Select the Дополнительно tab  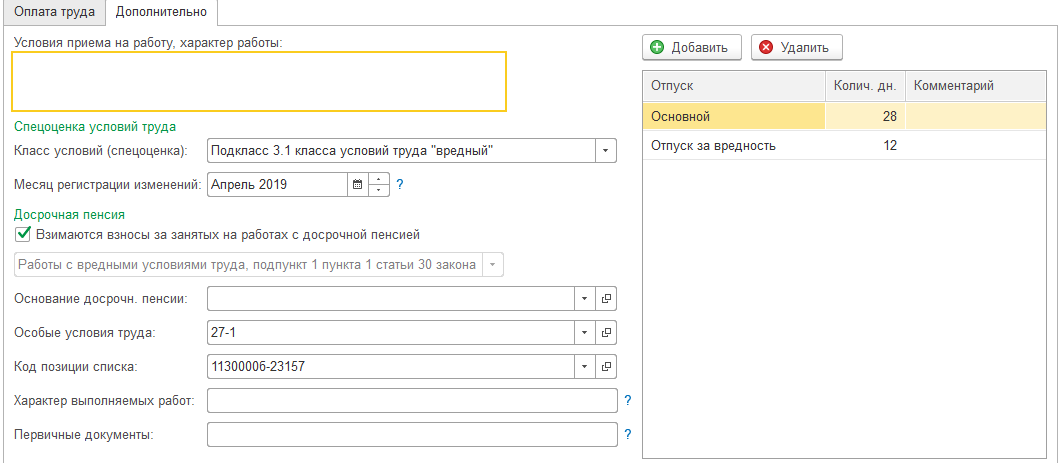coord(161,12)
